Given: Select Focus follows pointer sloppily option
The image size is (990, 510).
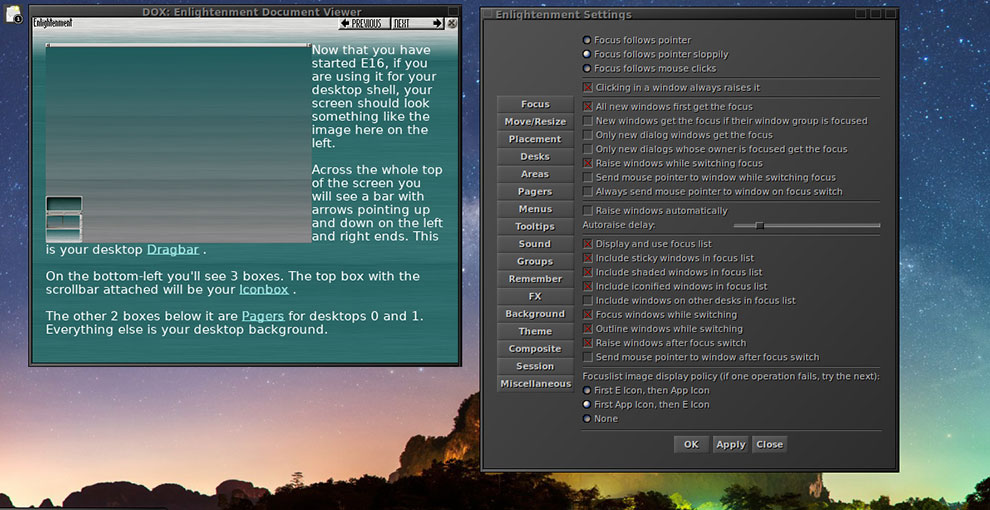Looking at the screenshot, I should tap(655, 54).
